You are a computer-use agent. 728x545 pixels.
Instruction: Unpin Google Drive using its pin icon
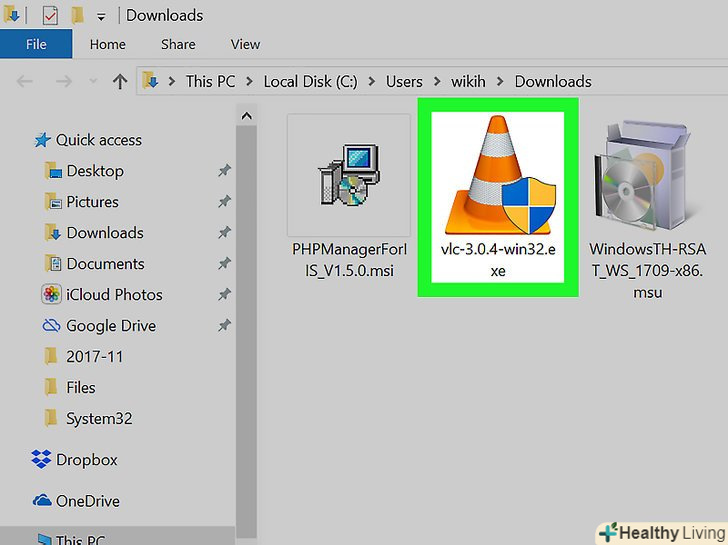coord(224,326)
